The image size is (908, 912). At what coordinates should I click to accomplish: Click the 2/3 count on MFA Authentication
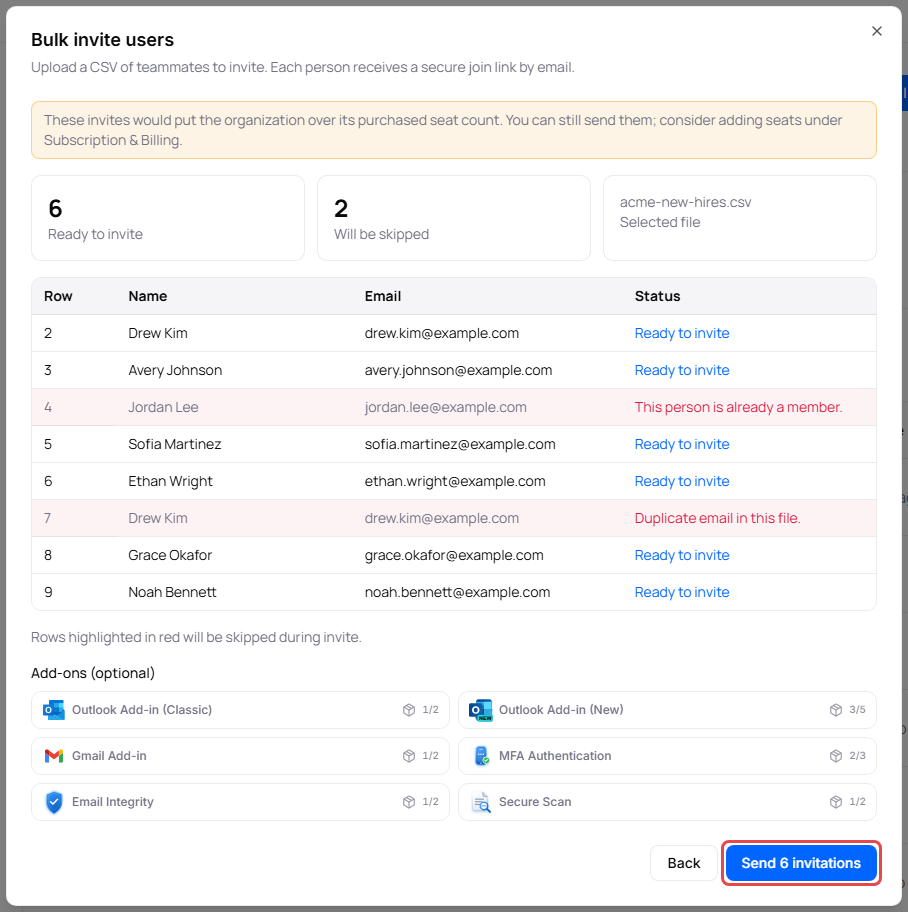coord(857,756)
